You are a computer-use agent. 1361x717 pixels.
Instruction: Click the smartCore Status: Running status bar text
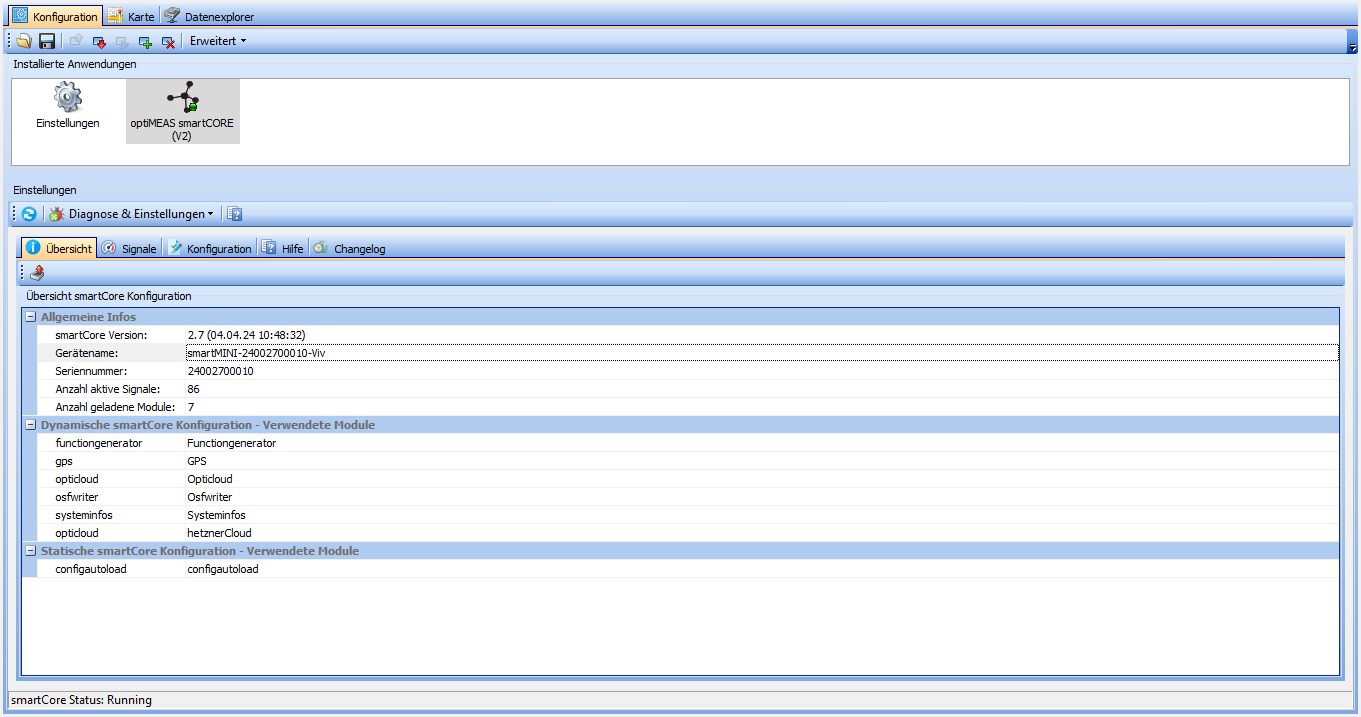click(82, 700)
